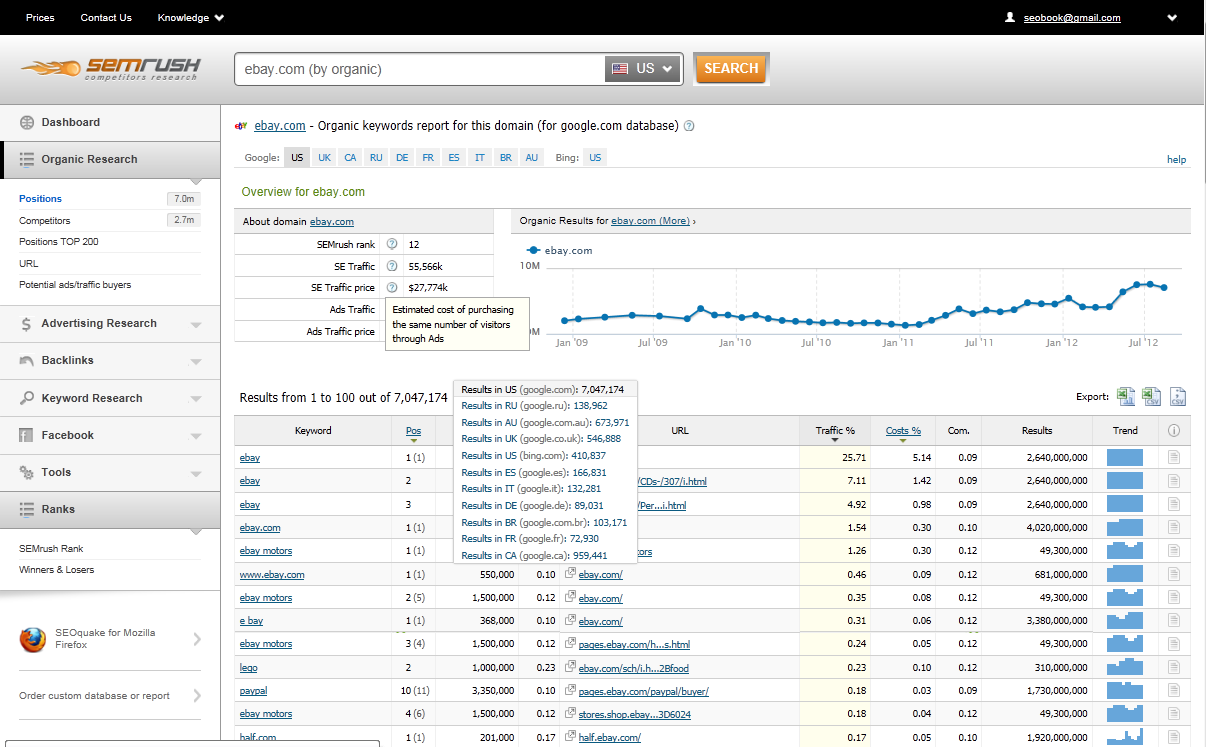Export results as semicolon CSV icon
The image size is (1206, 747).
(1177, 397)
